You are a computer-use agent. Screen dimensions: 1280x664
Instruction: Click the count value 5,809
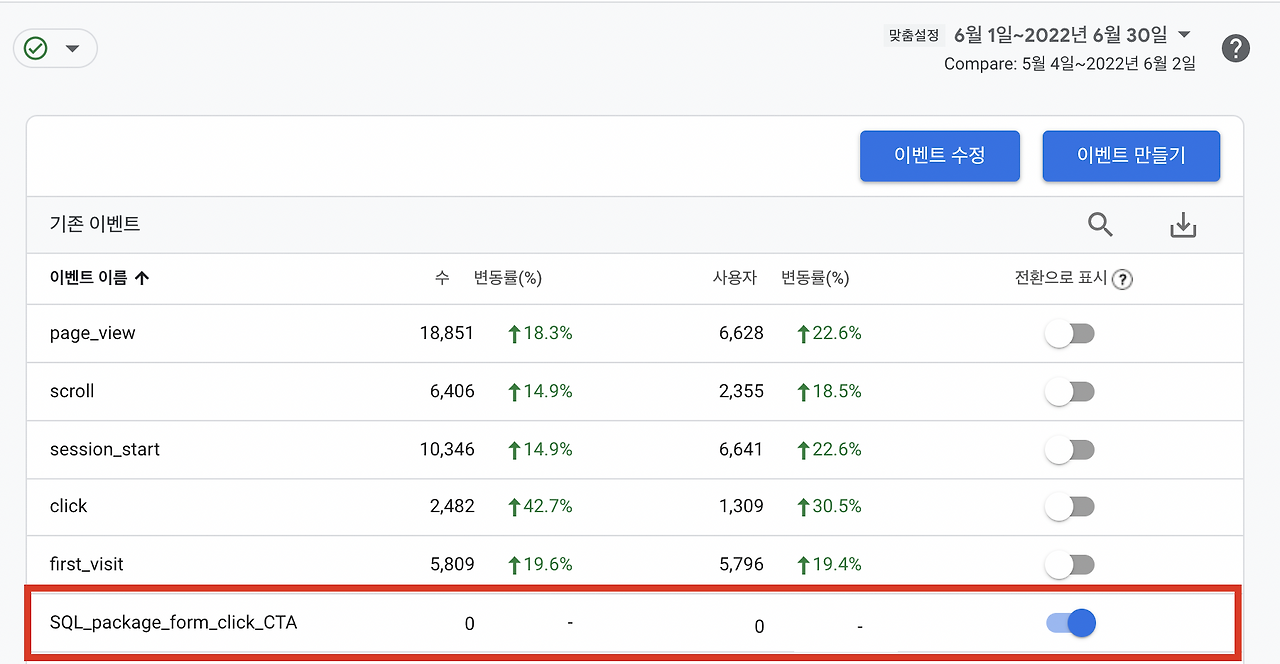pos(452,564)
